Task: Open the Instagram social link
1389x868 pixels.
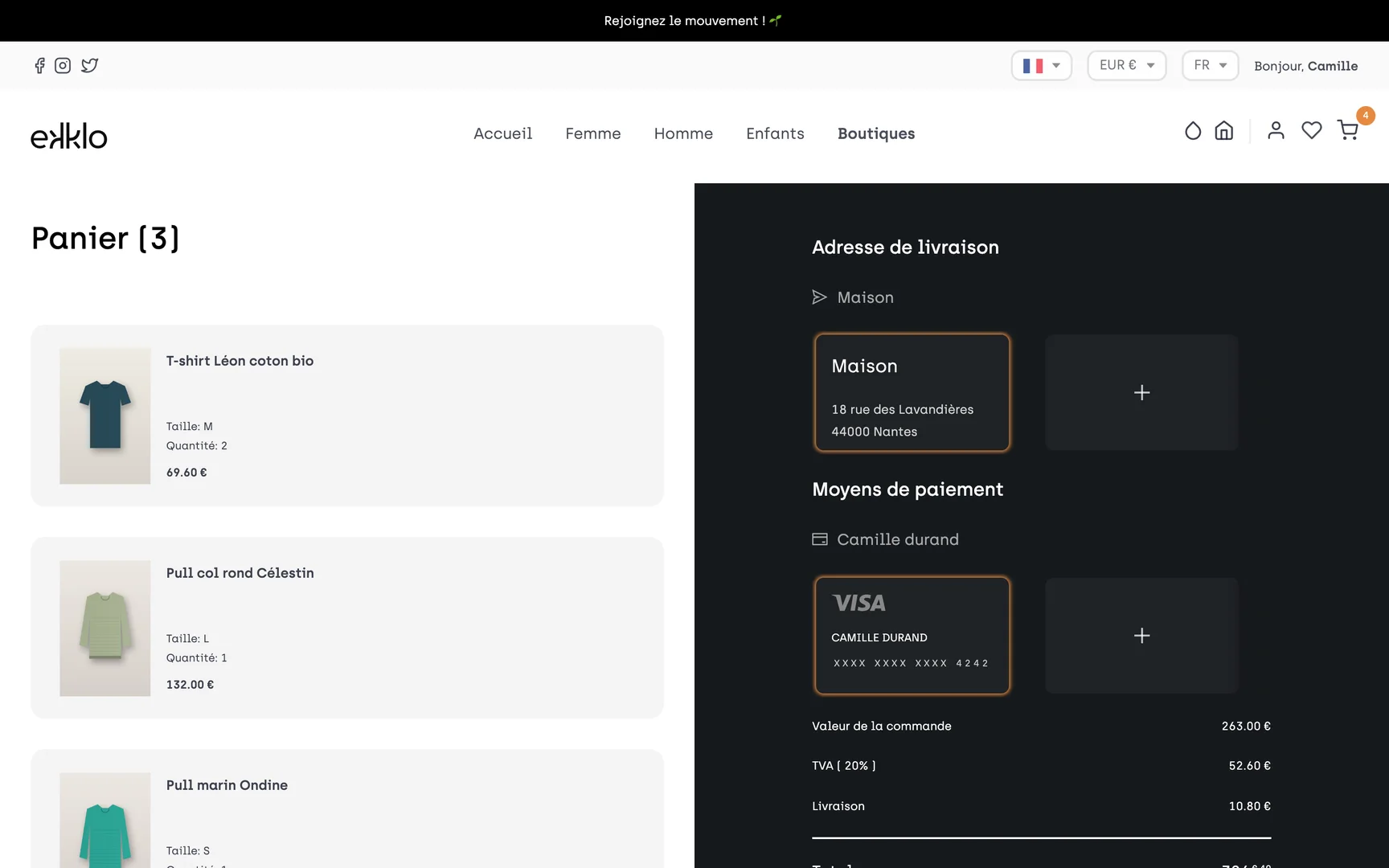Action: click(x=63, y=66)
